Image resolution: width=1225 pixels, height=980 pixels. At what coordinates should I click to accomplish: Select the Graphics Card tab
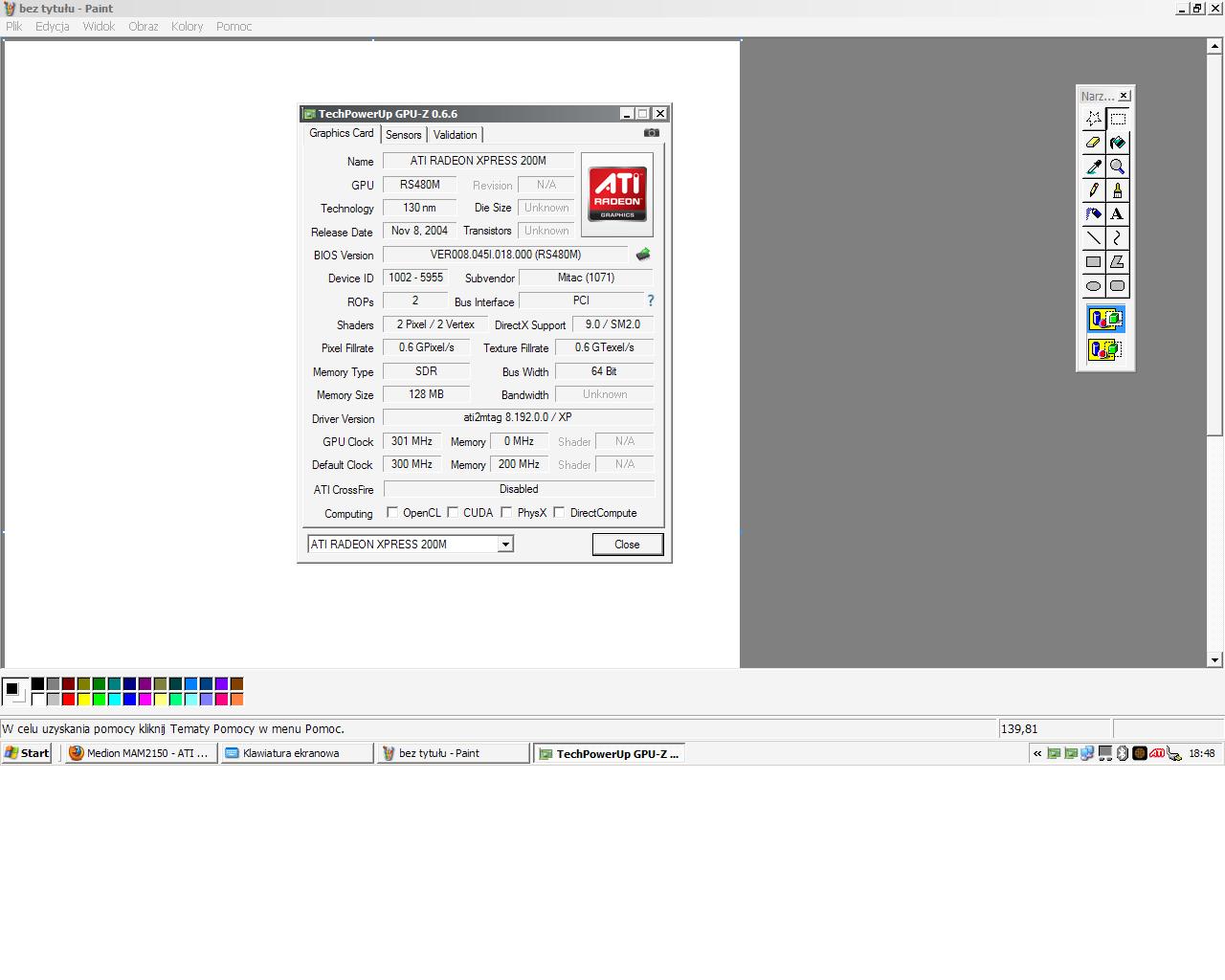pos(342,133)
